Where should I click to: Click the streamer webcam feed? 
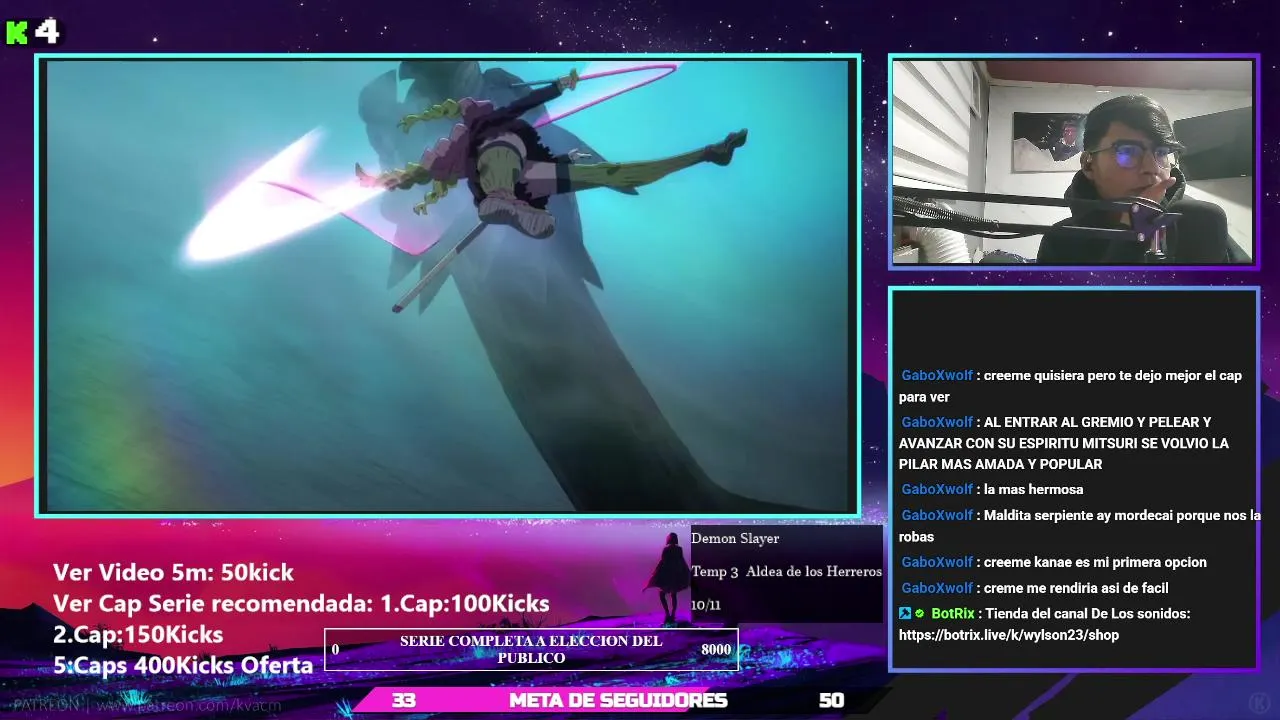(1072, 162)
